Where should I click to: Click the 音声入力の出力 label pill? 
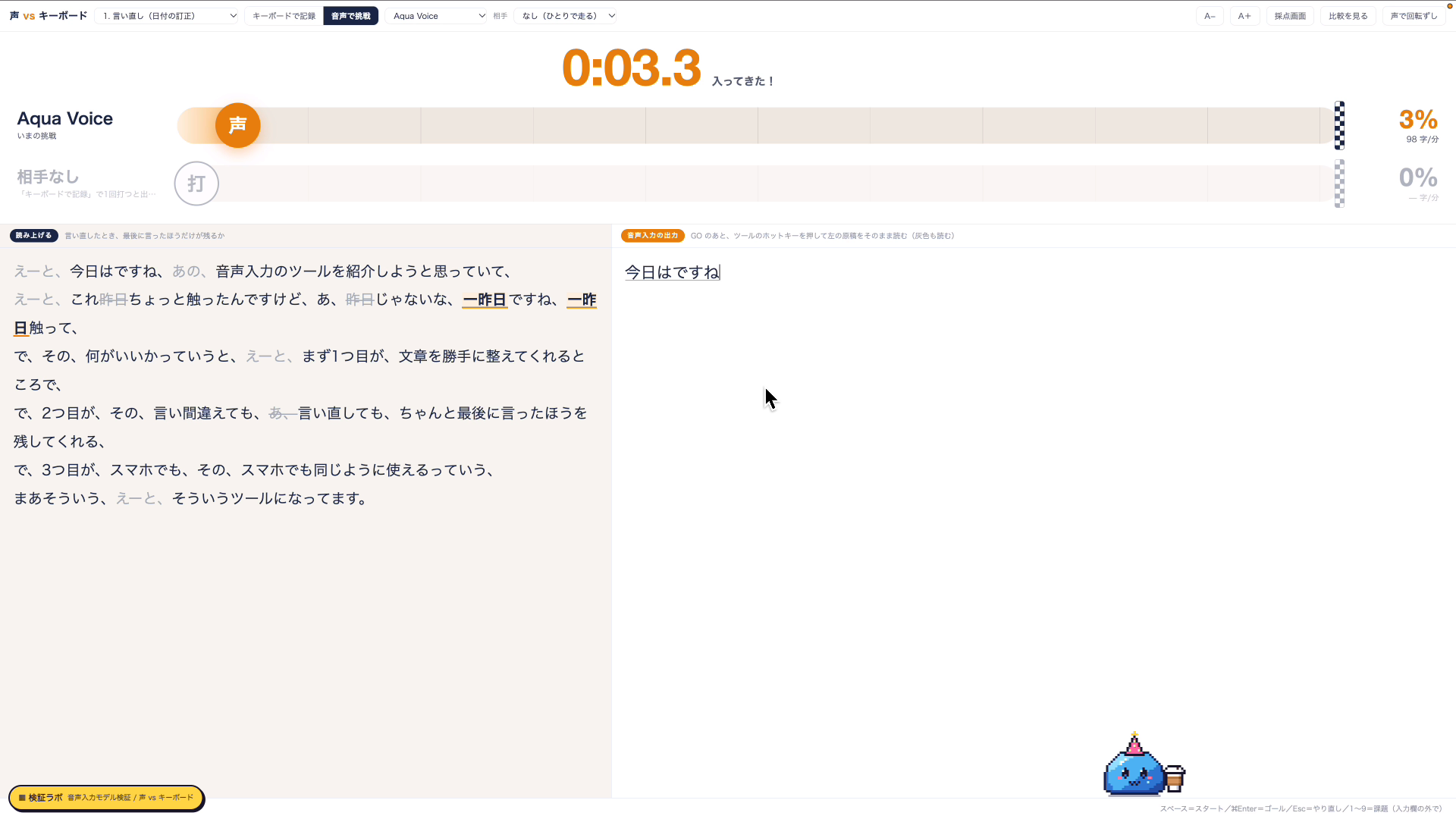point(652,236)
